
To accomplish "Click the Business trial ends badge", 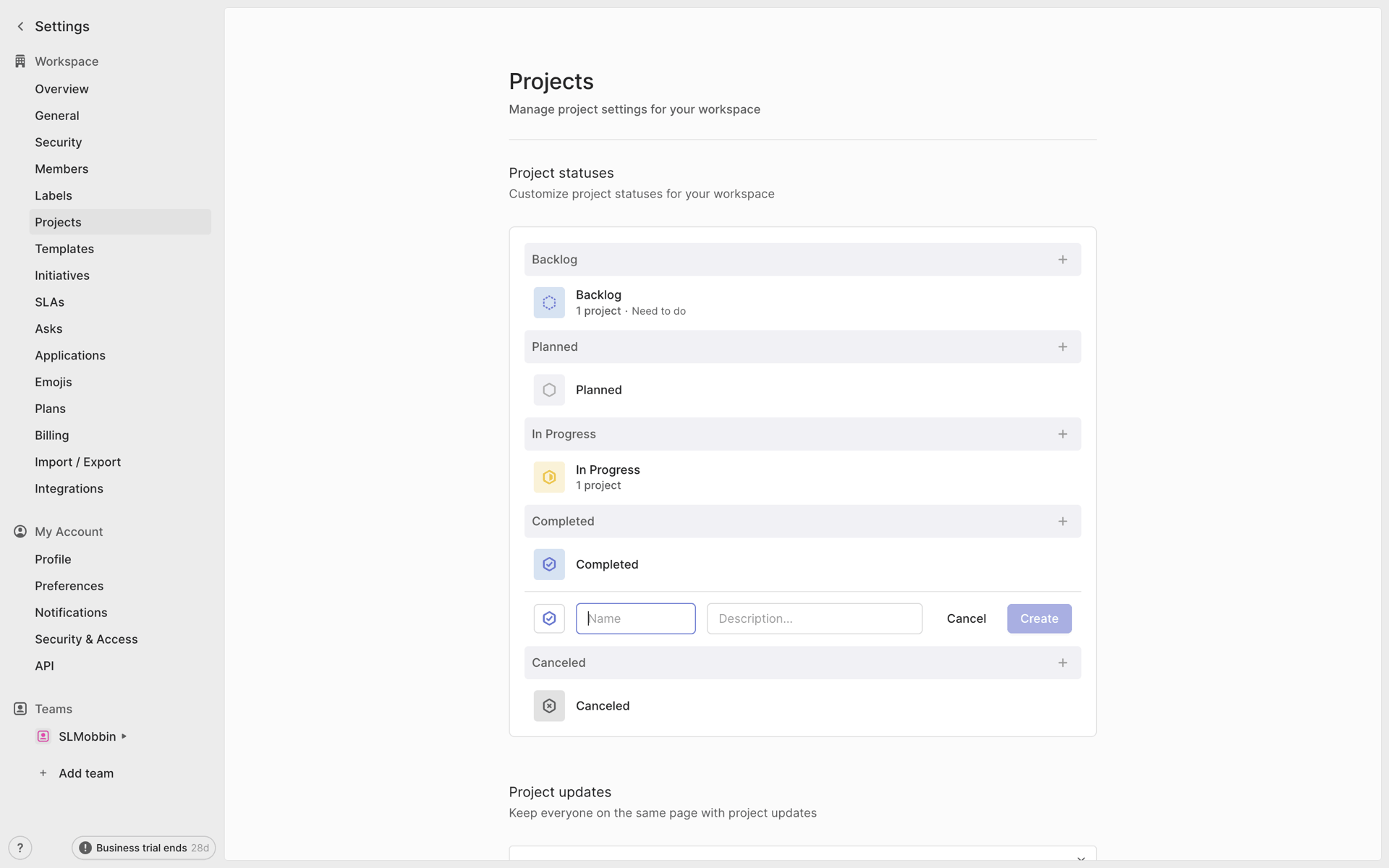I will (143, 848).
